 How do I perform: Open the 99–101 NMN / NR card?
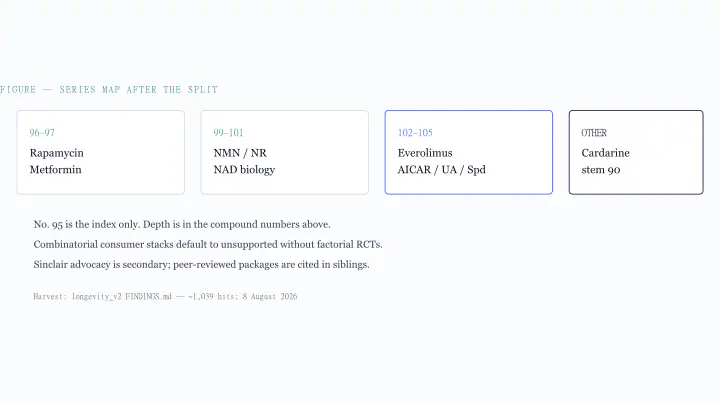tap(285, 152)
